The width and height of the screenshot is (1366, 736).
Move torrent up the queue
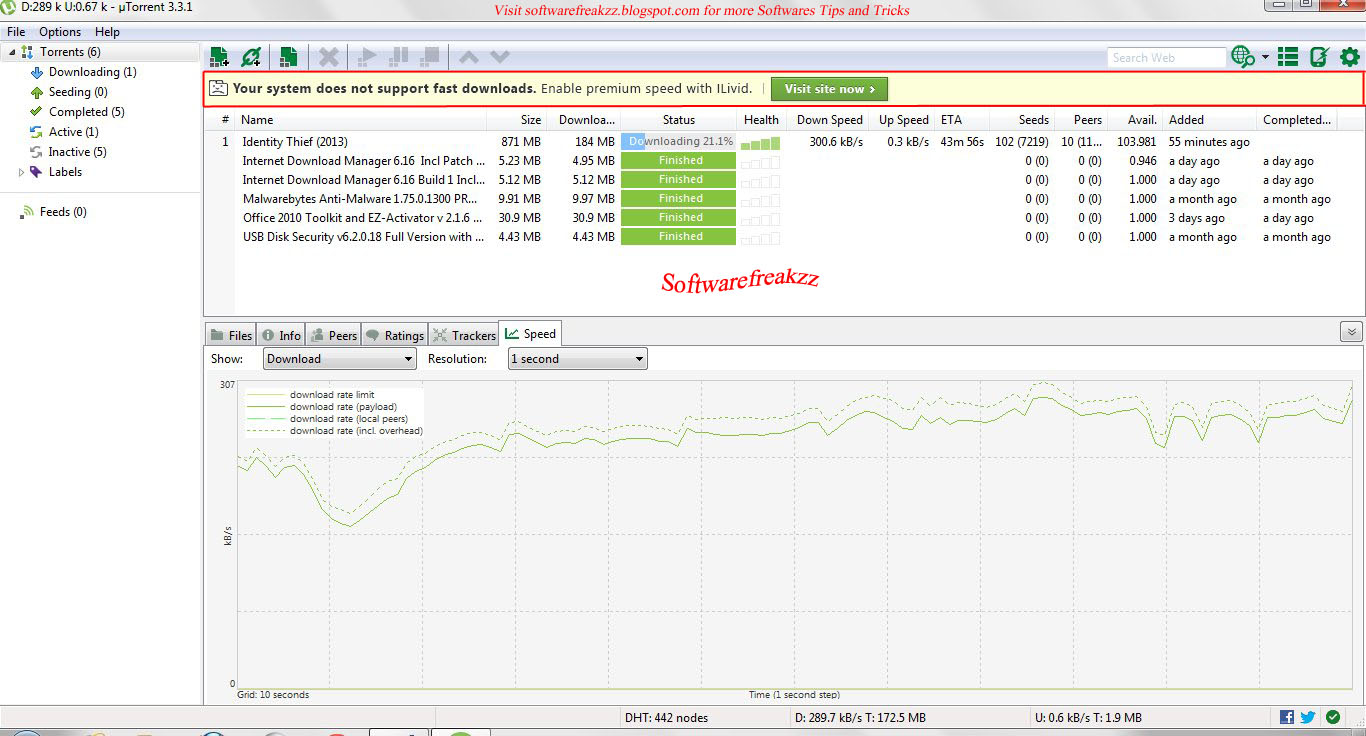click(468, 57)
